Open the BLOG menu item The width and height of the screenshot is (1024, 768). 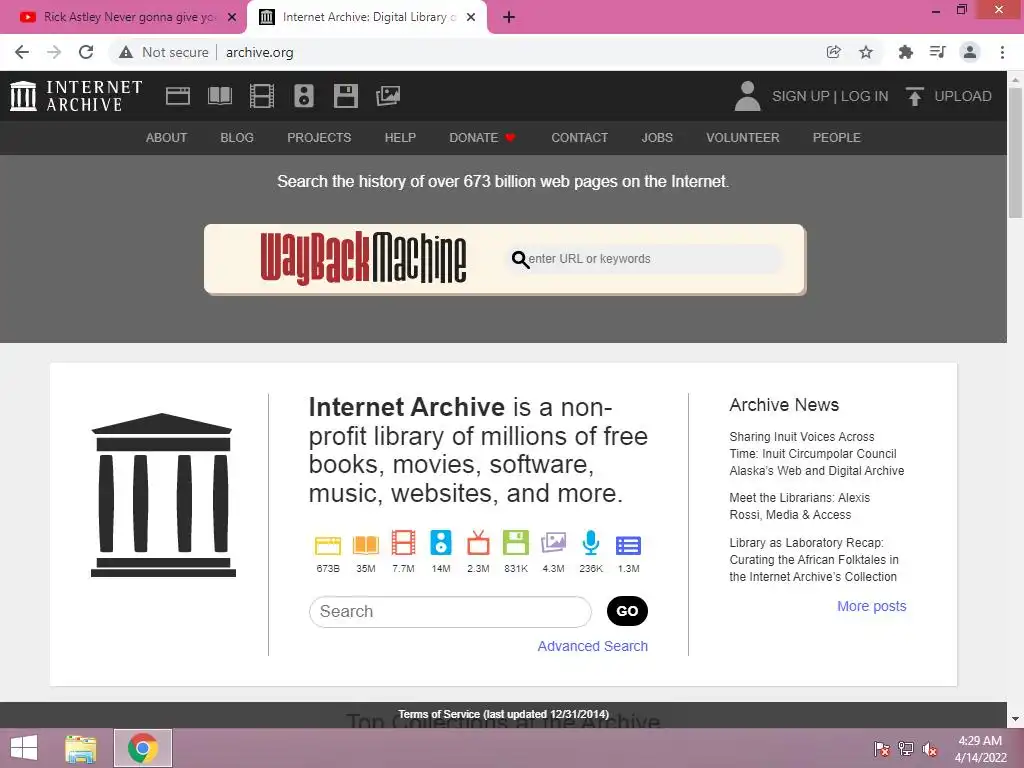tap(237, 138)
